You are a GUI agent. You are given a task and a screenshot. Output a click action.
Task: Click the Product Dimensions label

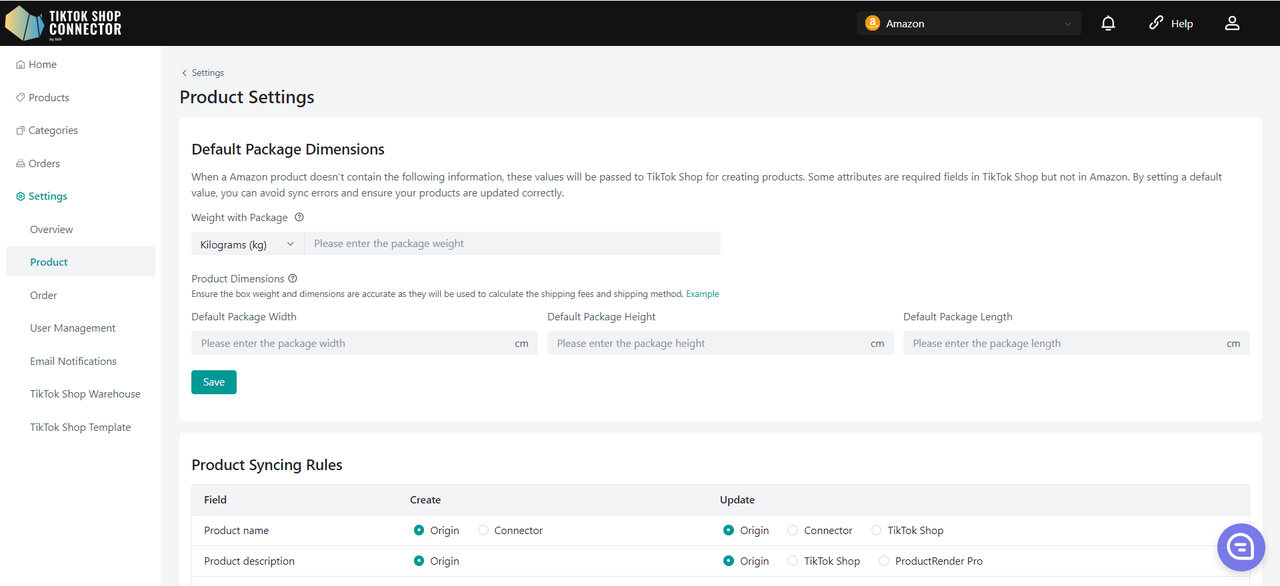pos(238,279)
